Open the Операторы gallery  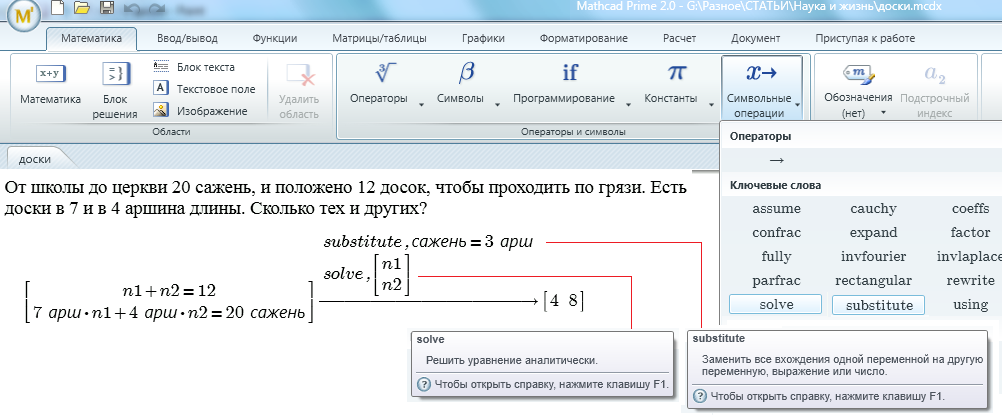385,83
